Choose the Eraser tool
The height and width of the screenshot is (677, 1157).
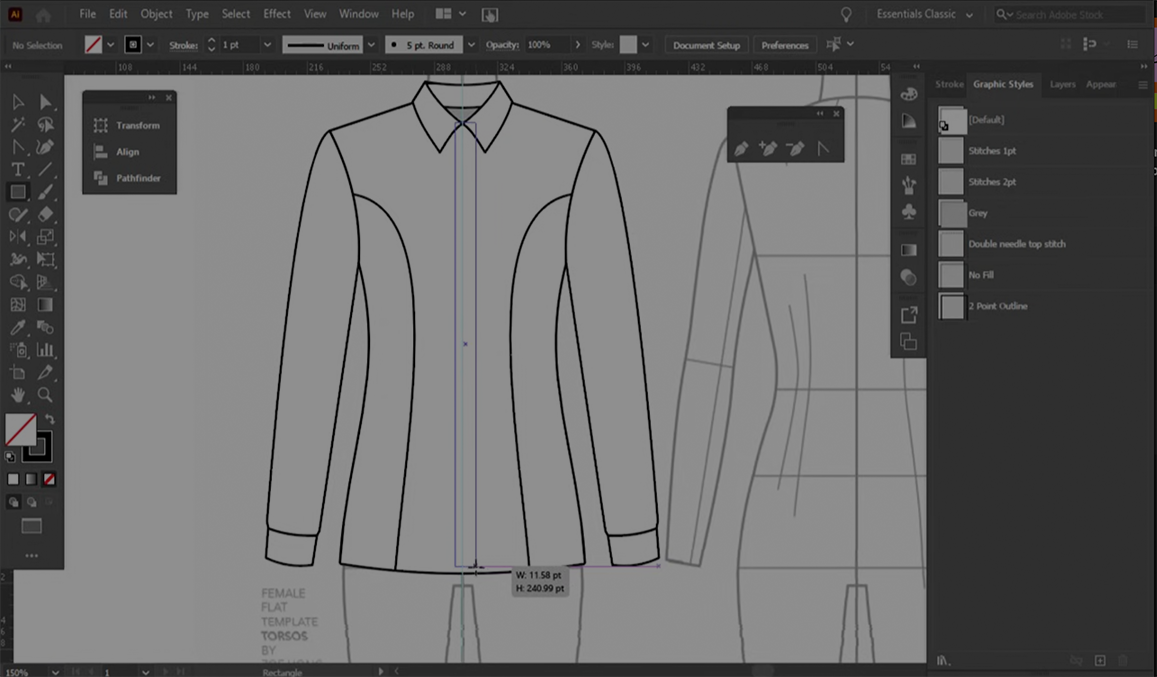(x=45, y=214)
